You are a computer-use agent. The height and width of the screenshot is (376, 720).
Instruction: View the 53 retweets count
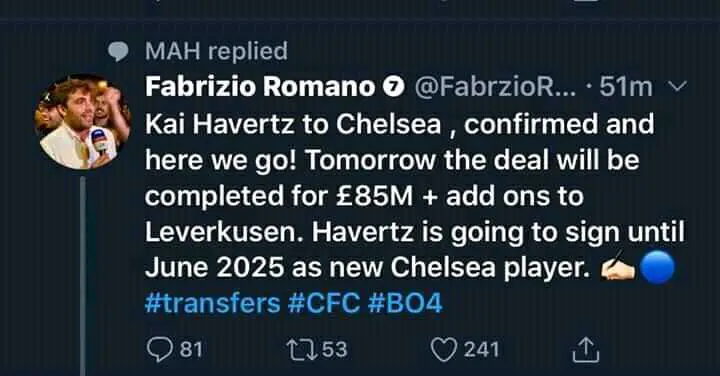coord(334,349)
